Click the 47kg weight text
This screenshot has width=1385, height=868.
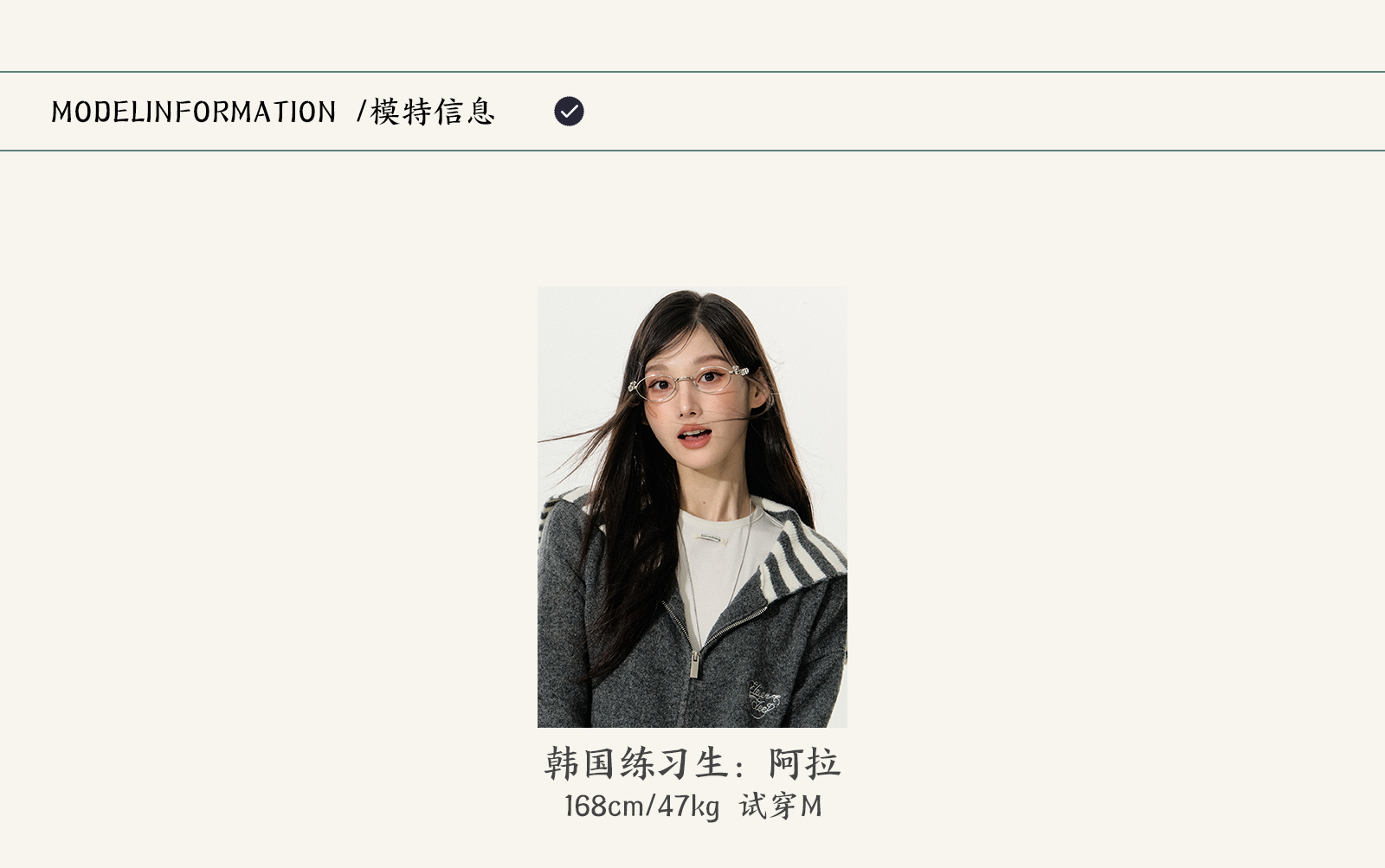point(688,807)
